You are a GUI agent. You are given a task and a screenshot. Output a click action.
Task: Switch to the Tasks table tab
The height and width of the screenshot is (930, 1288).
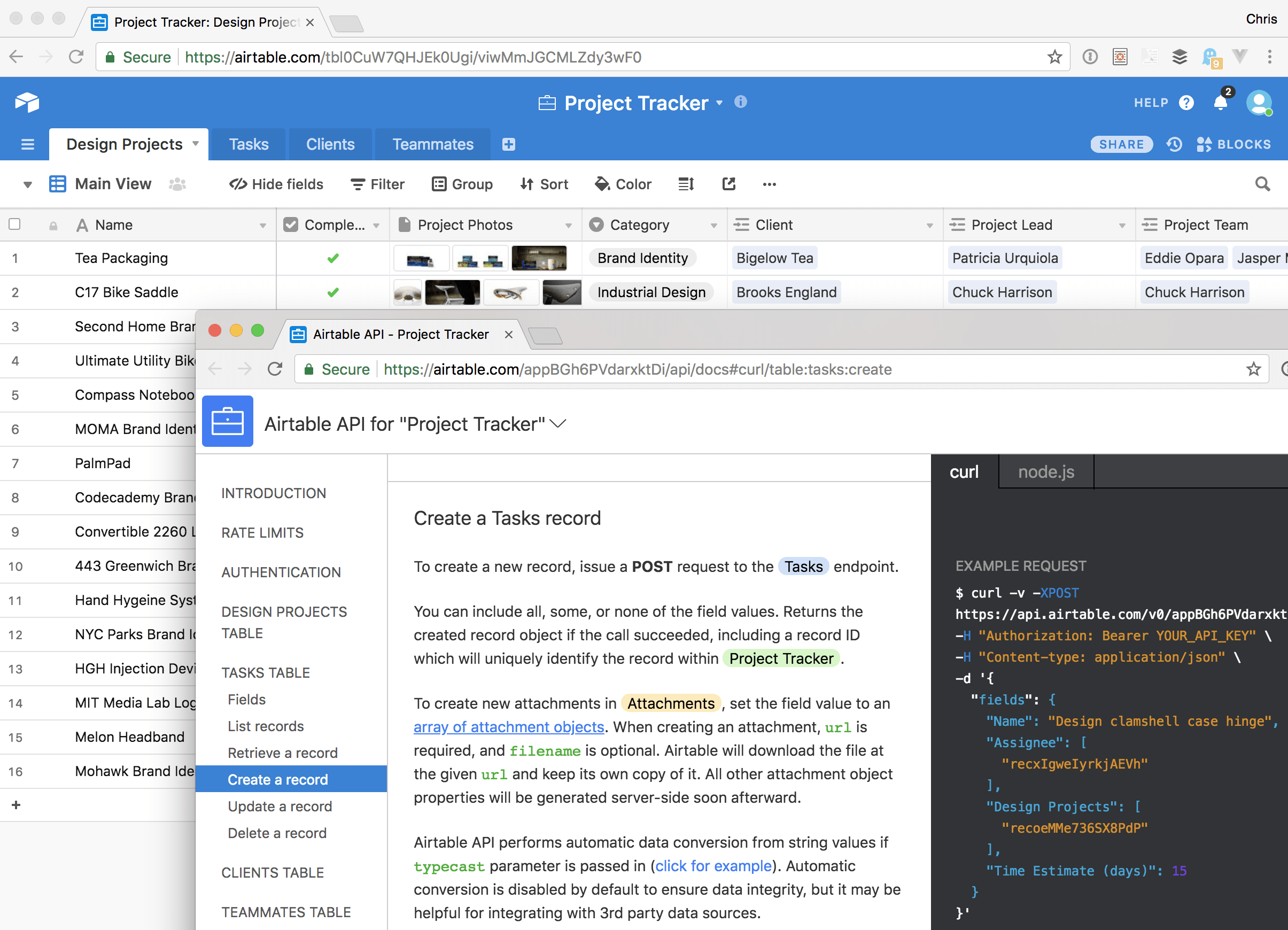pos(249,144)
